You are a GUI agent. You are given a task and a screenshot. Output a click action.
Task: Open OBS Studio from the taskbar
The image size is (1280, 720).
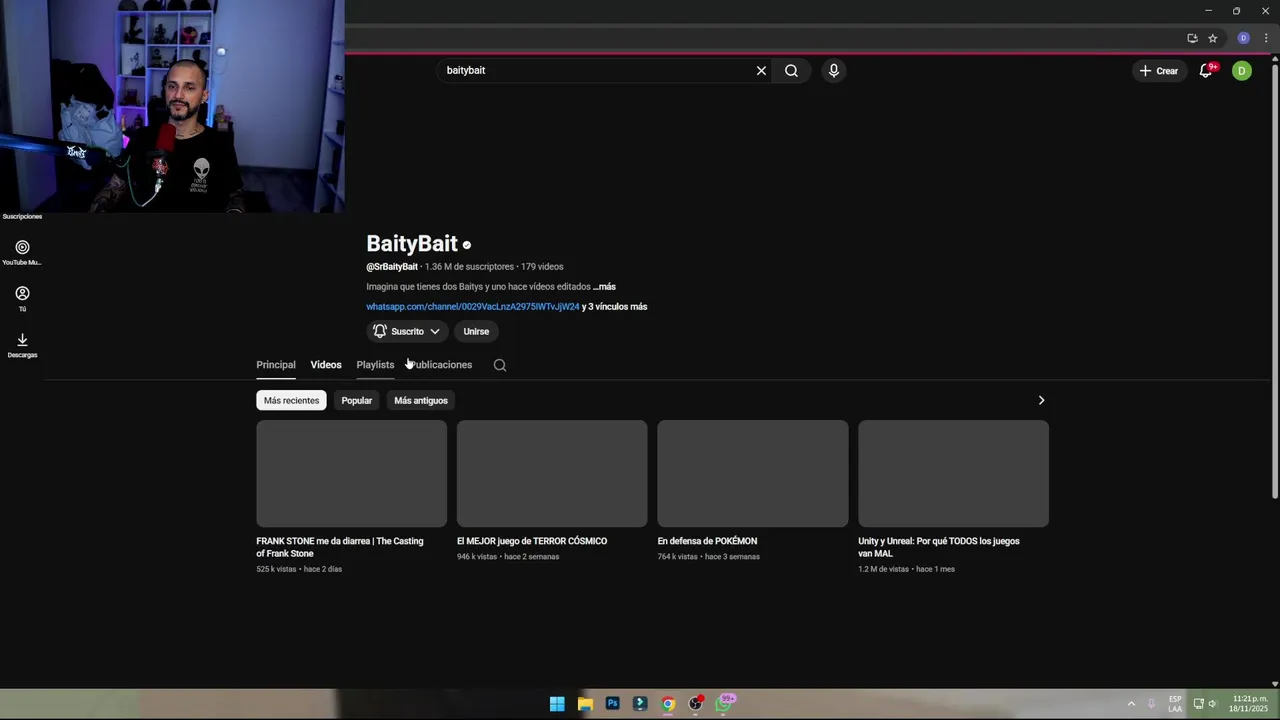point(696,704)
